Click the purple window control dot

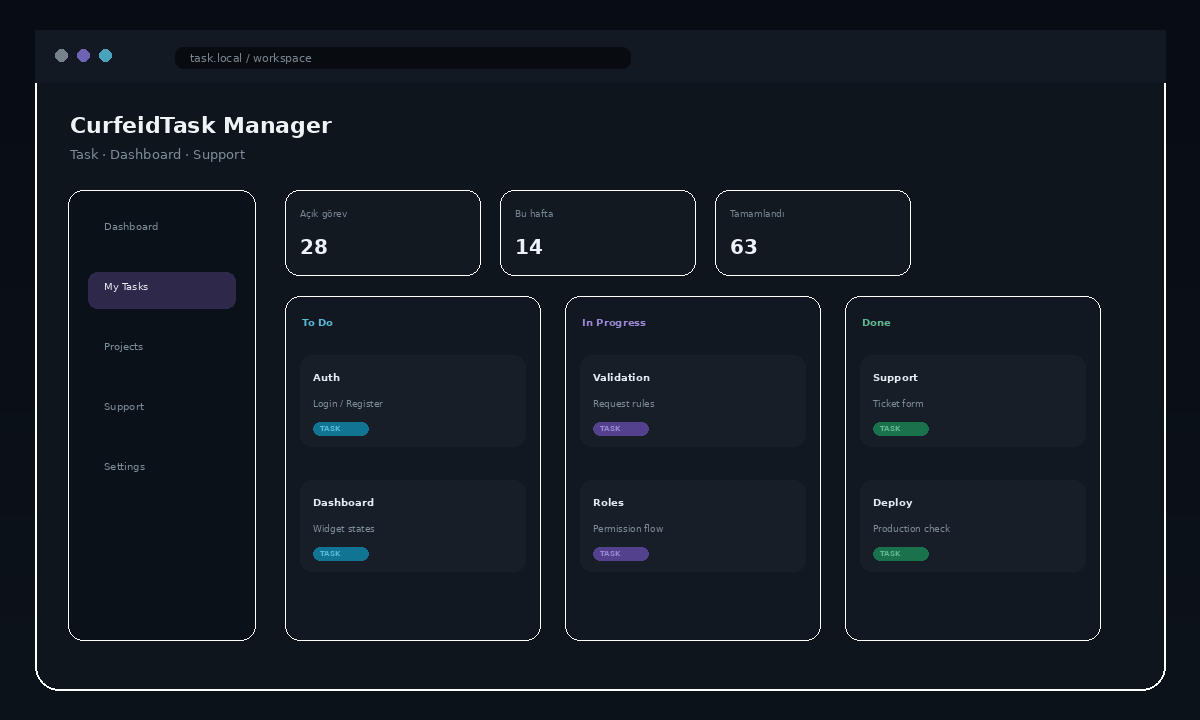coord(84,56)
